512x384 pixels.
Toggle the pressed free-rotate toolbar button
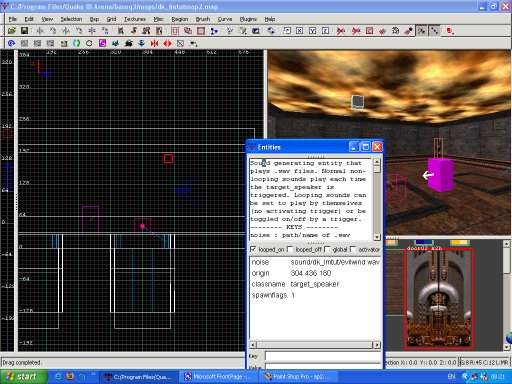(x=422, y=31)
